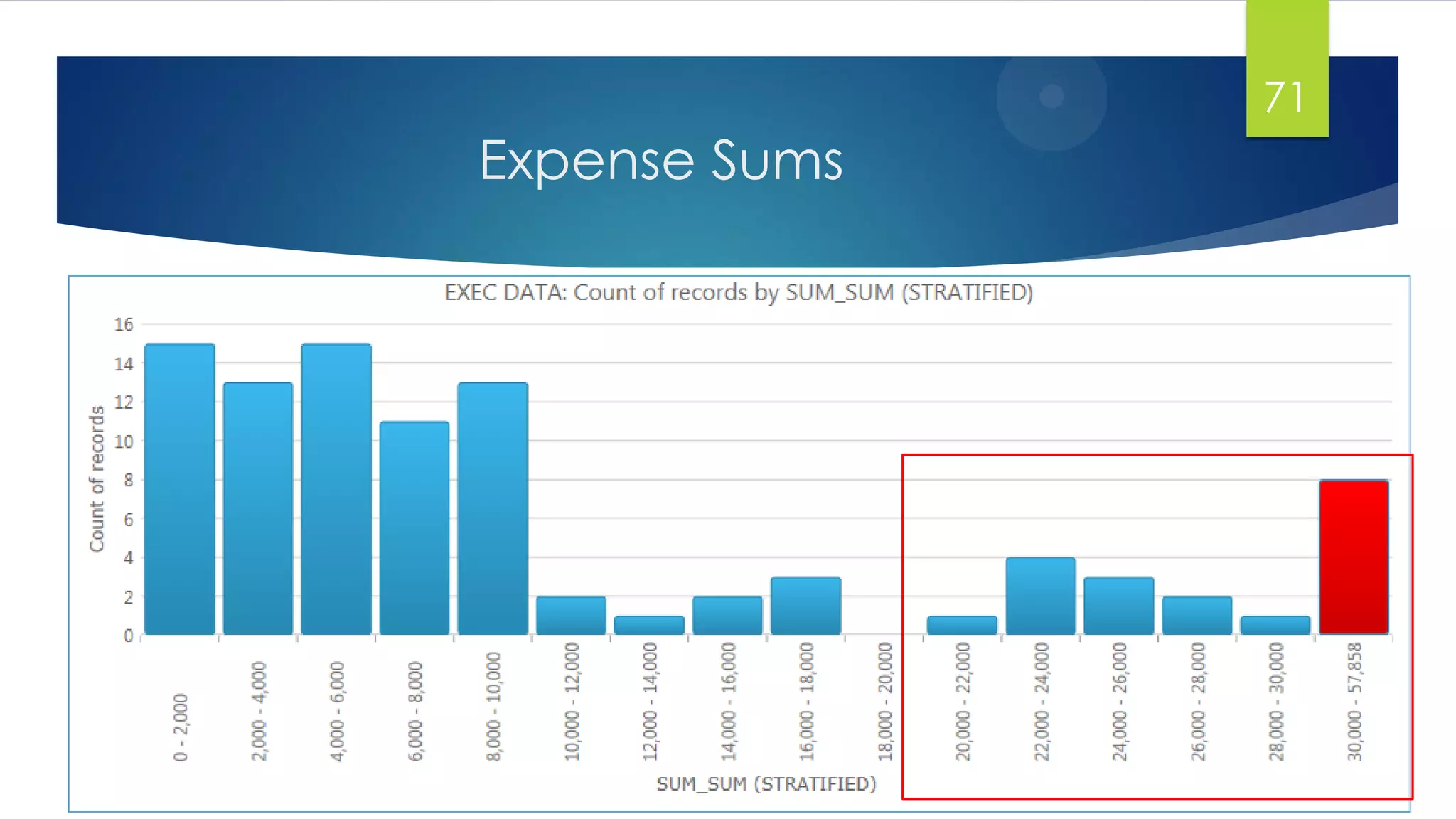Click the 0 - 2,000 bar
Image resolution: width=1456 pixels, height=819 pixels.
(x=180, y=489)
